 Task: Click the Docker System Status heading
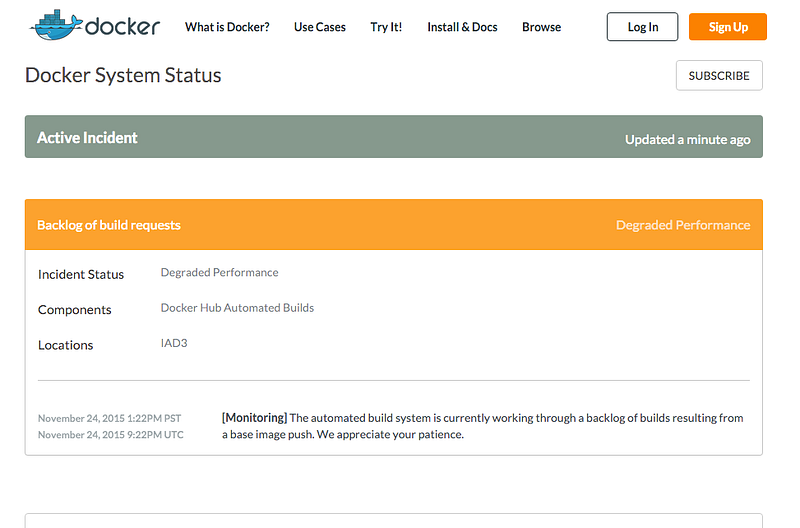(123, 76)
